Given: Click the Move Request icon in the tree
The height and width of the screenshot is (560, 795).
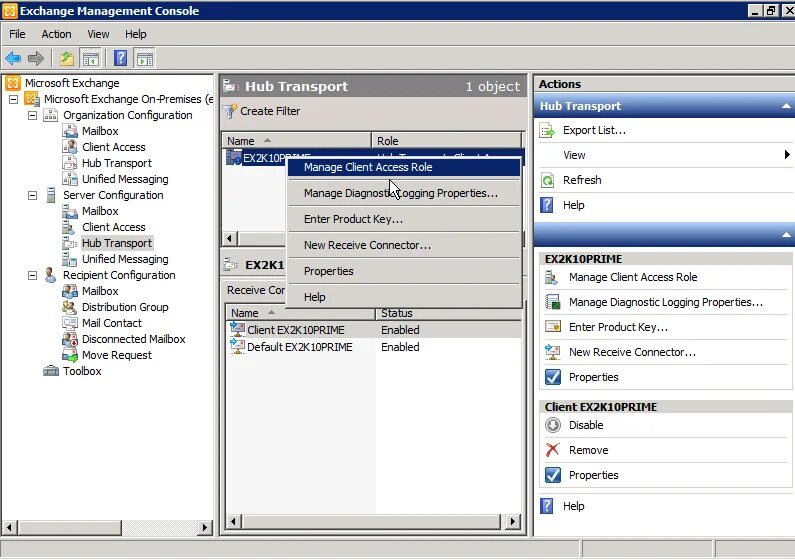Looking at the screenshot, I should coord(69,355).
